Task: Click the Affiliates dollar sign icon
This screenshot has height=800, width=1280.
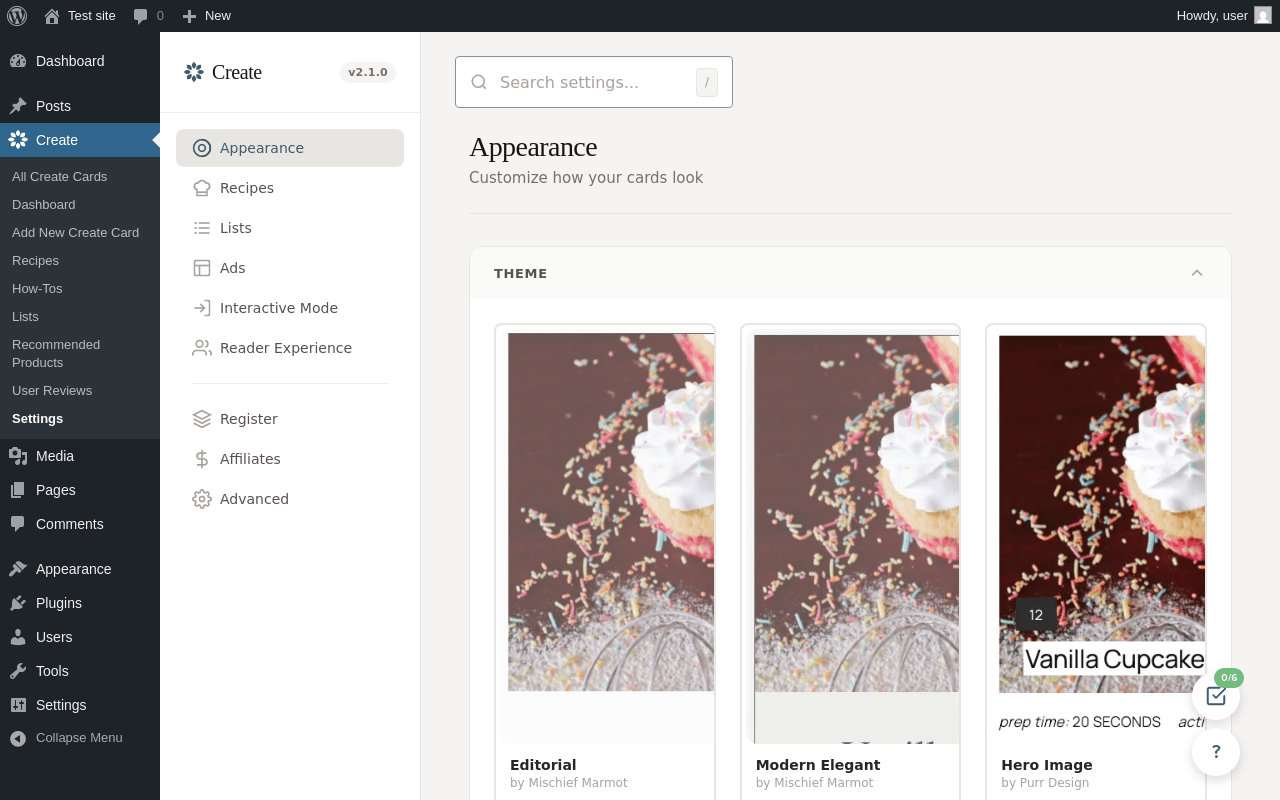Action: pyautogui.click(x=202, y=459)
